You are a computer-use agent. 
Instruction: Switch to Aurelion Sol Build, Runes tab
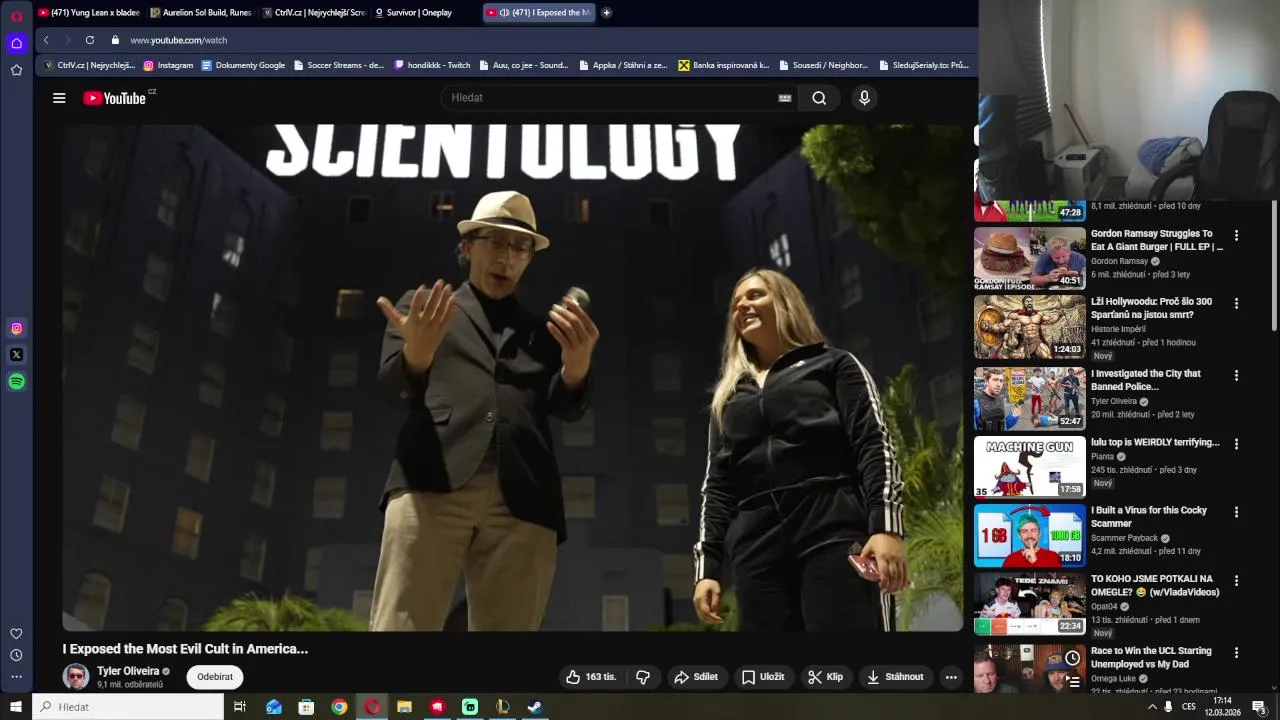click(200, 13)
